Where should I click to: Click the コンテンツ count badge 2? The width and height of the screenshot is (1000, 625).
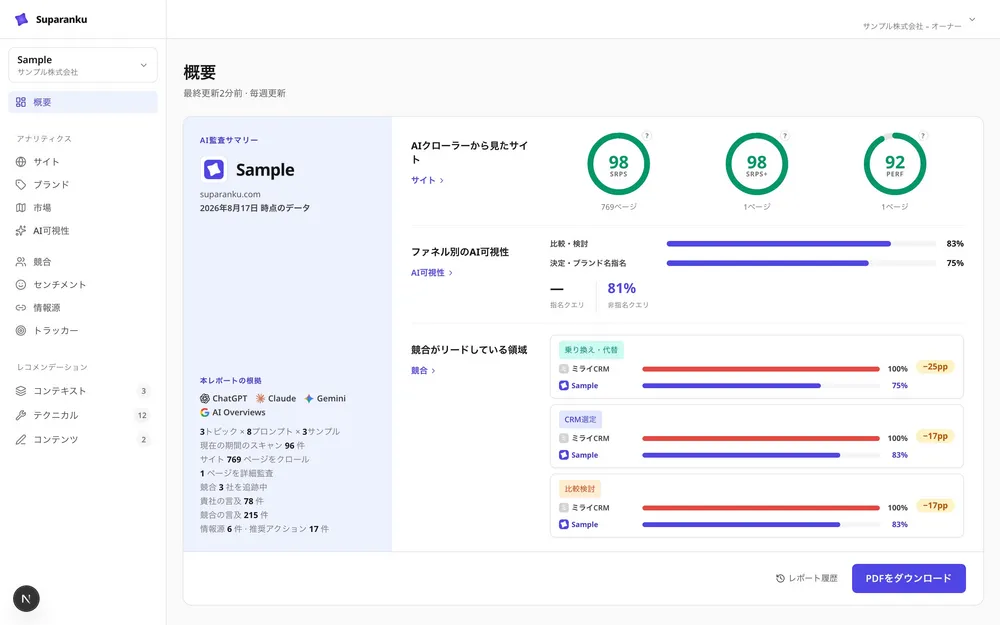[x=143, y=439]
